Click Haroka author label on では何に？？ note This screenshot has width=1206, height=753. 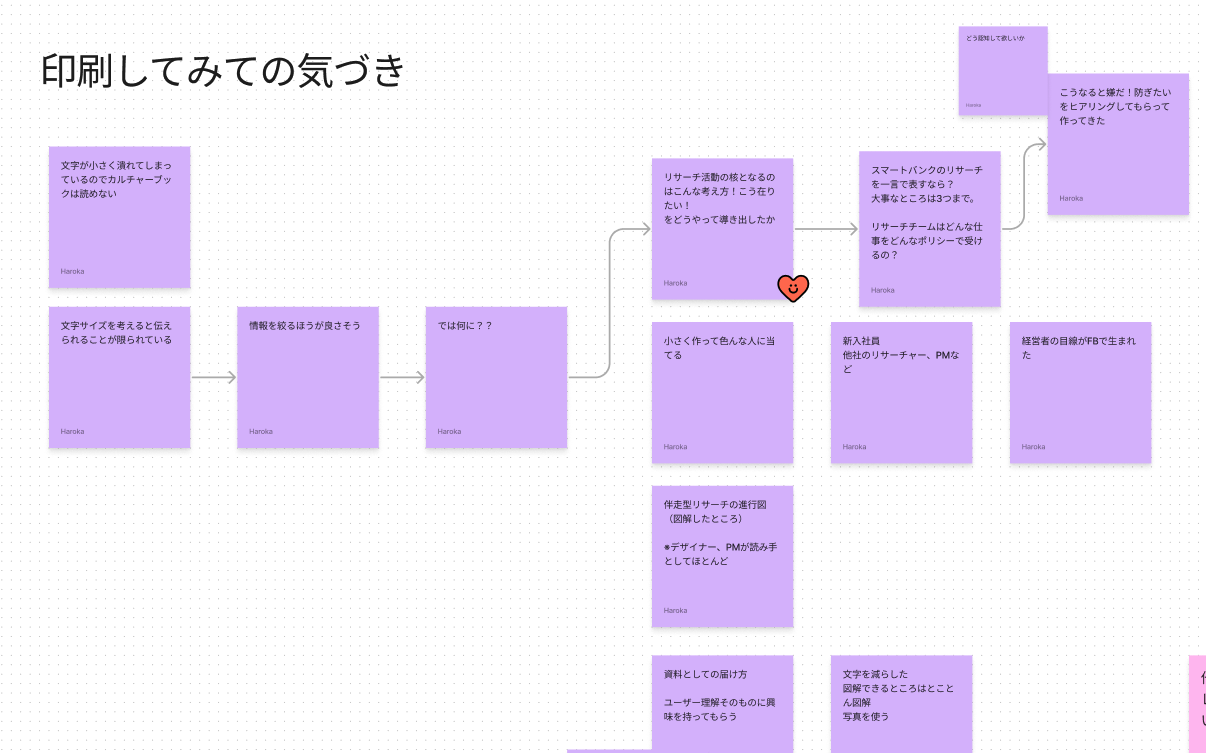point(449,431)
